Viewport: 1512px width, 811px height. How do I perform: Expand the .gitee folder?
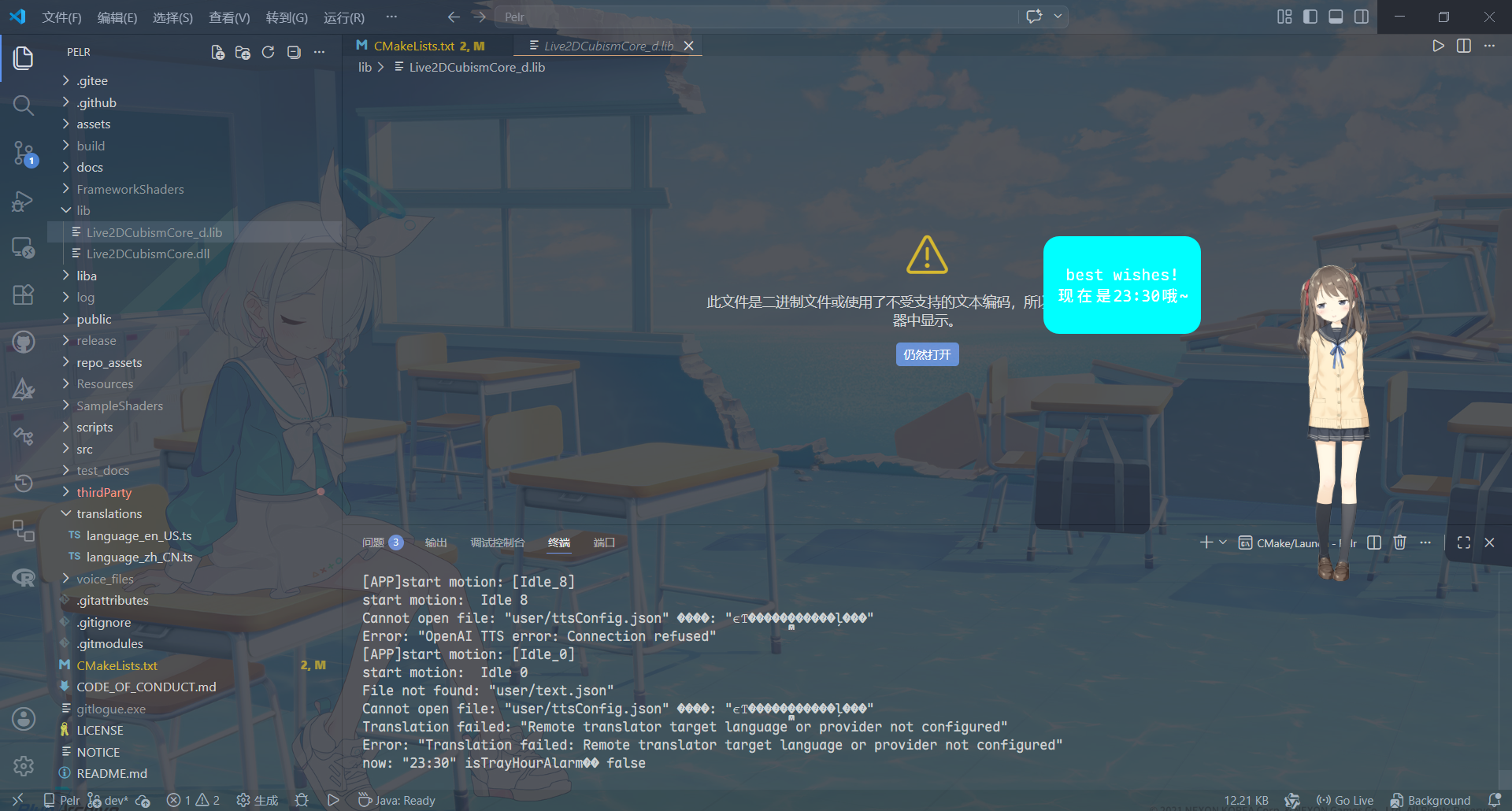pyautogui.click(x=92, y=80)
